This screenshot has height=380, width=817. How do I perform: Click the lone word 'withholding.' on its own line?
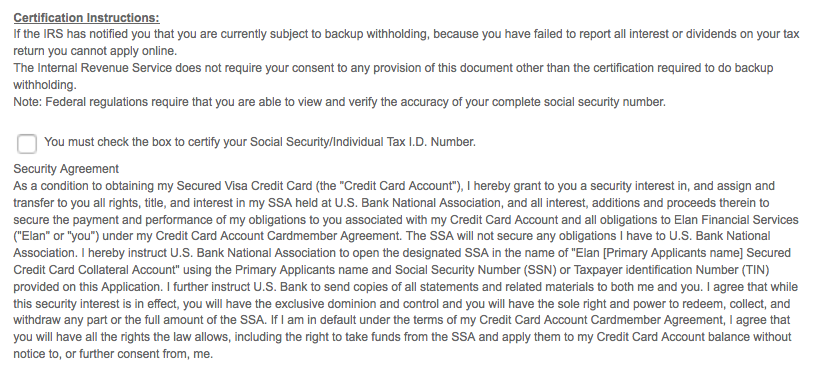(x=45, y=85)
